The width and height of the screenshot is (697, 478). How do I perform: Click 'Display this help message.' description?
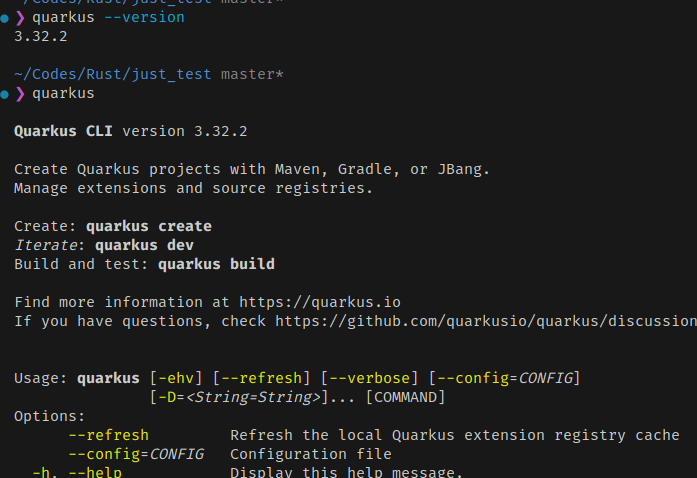347,472
